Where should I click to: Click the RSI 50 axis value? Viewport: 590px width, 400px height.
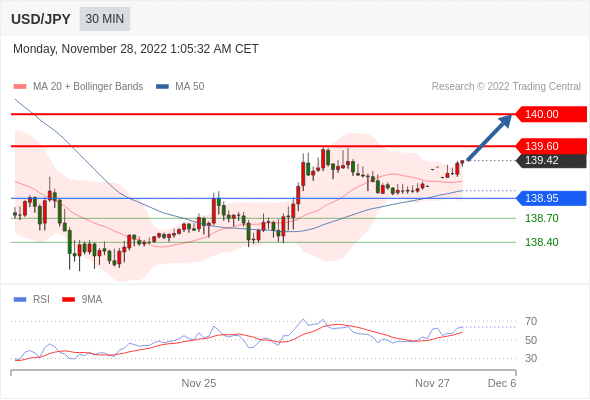click(x=531, y=340)
